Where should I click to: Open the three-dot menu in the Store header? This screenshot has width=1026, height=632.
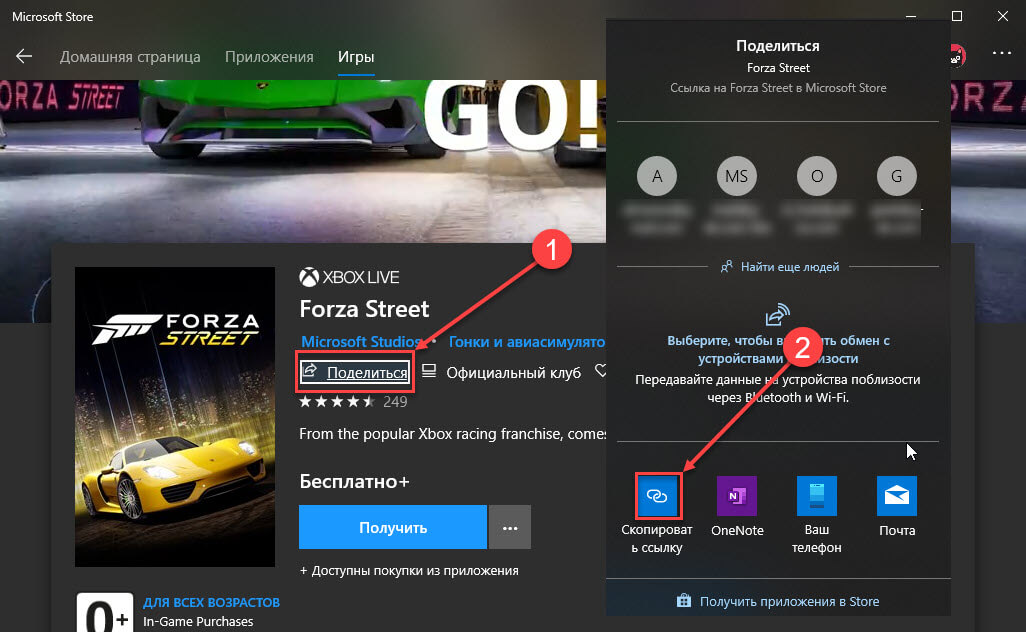[1002, 53]
